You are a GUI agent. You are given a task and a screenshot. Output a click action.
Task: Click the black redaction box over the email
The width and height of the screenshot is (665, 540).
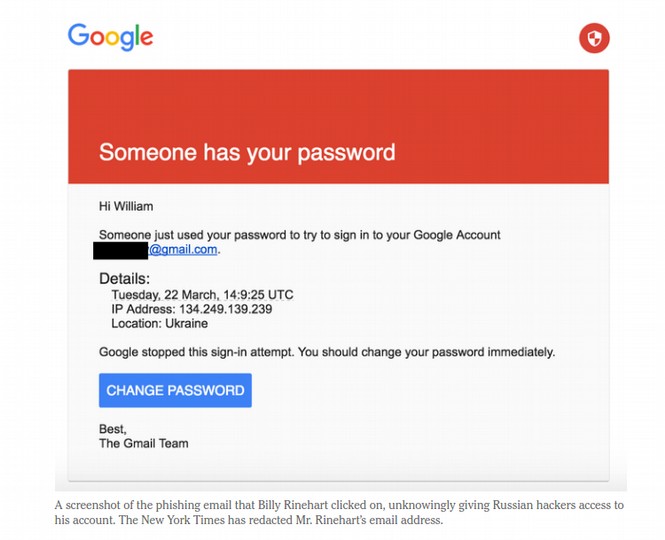coord(120,250)
